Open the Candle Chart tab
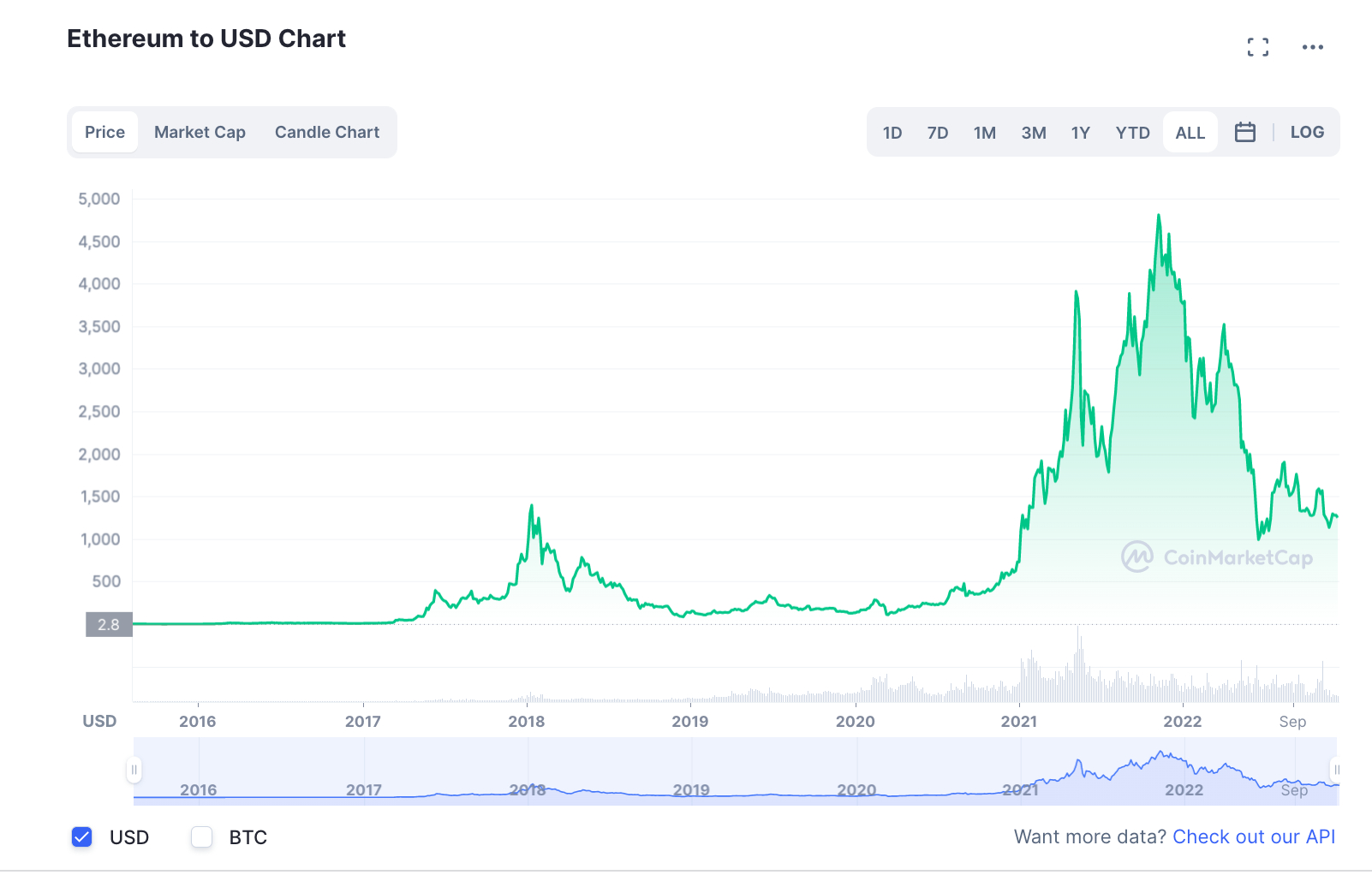This screenshot has height=875, width=1372. click(x=327, y=132)
